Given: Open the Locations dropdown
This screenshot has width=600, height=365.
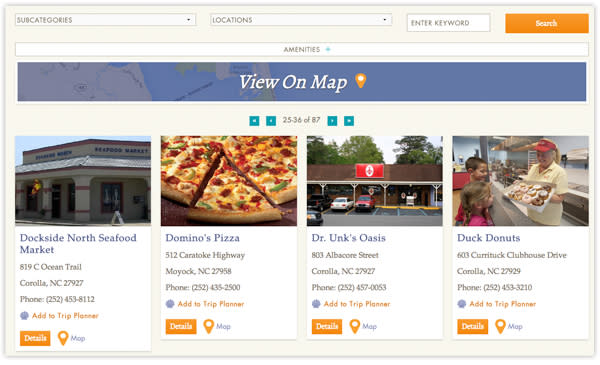Looking at the screenshot, I should click(301, 20).
